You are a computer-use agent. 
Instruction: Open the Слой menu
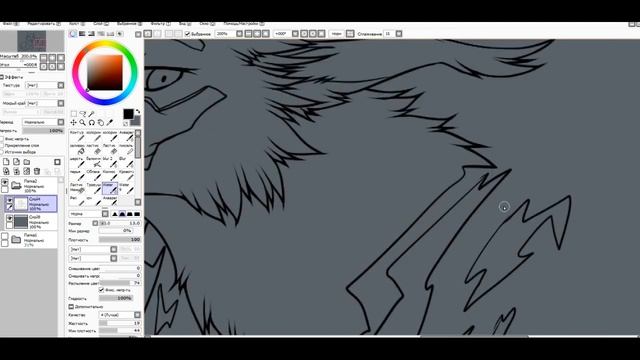tap(100, 24)
